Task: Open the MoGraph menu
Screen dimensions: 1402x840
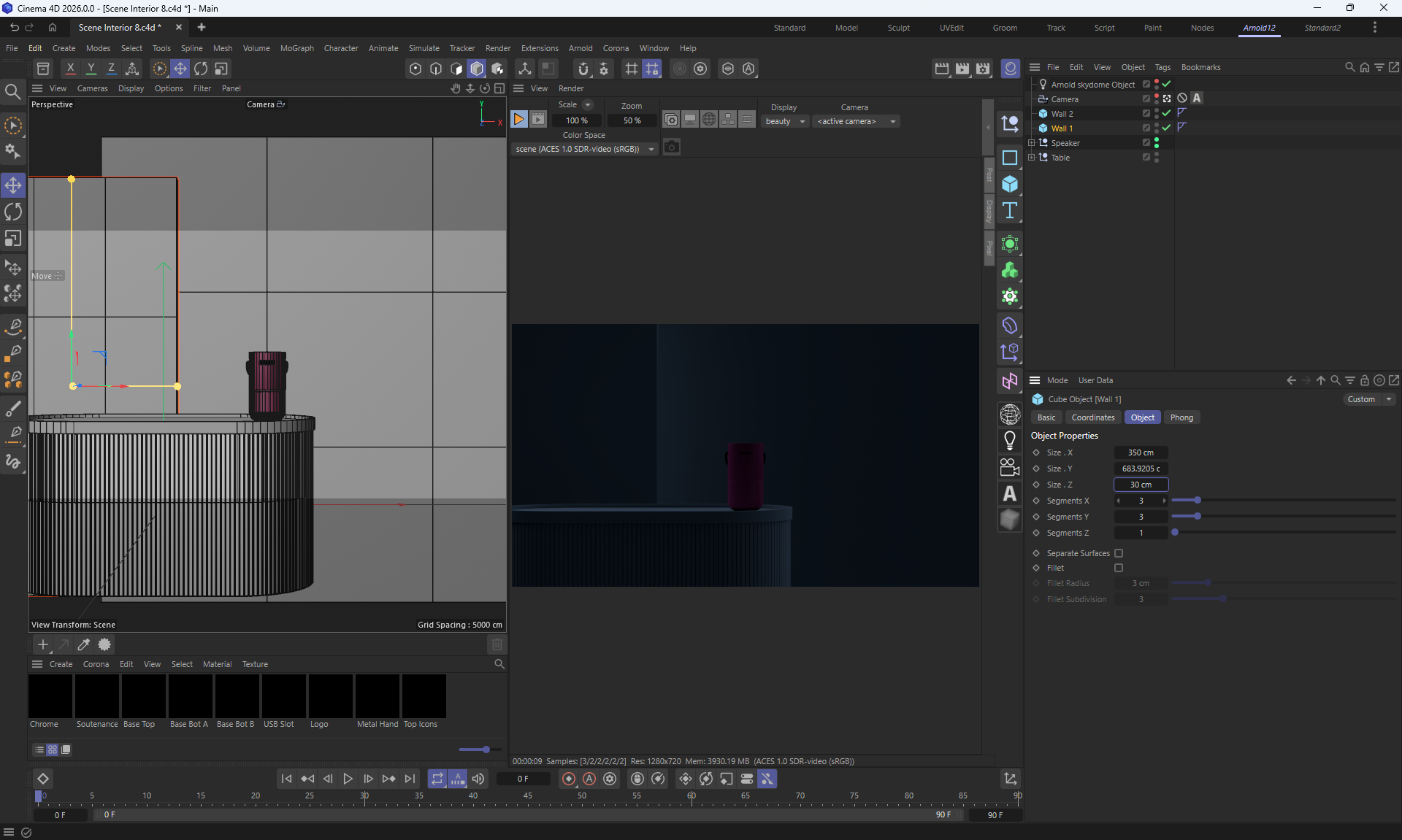Action: (296, 48)
